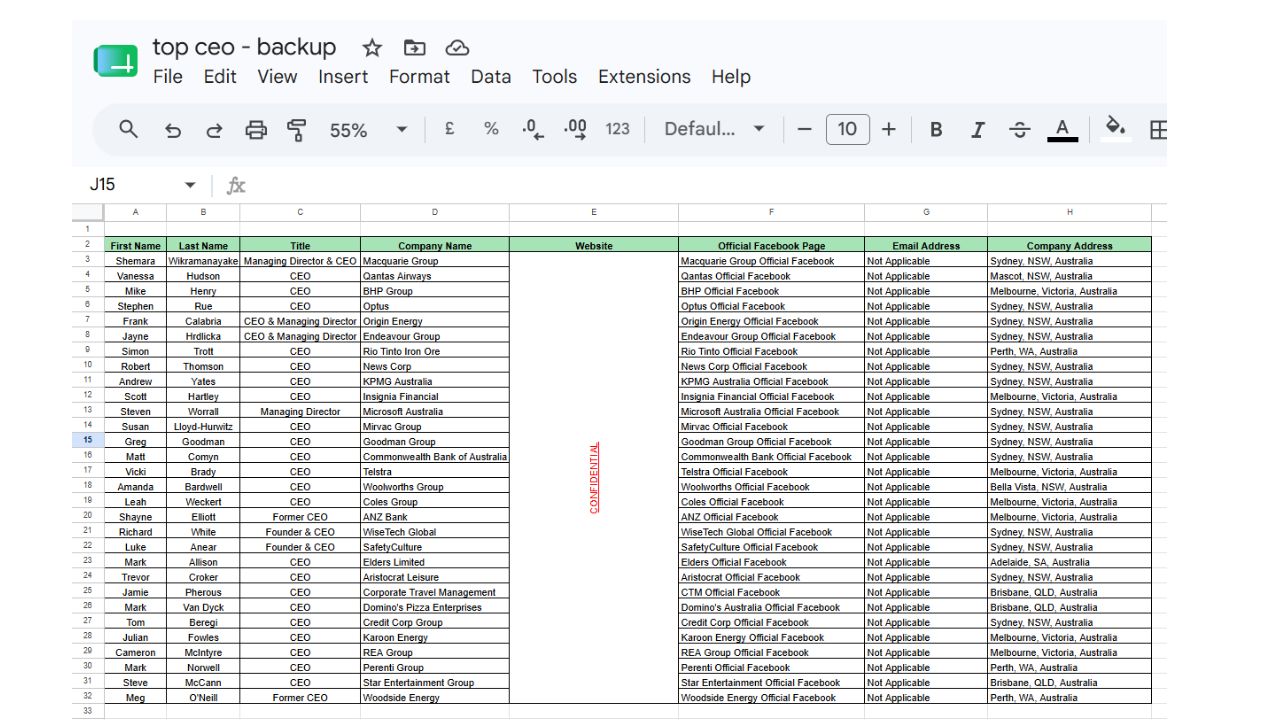Increase decimal places

click(x=575, y=129)
